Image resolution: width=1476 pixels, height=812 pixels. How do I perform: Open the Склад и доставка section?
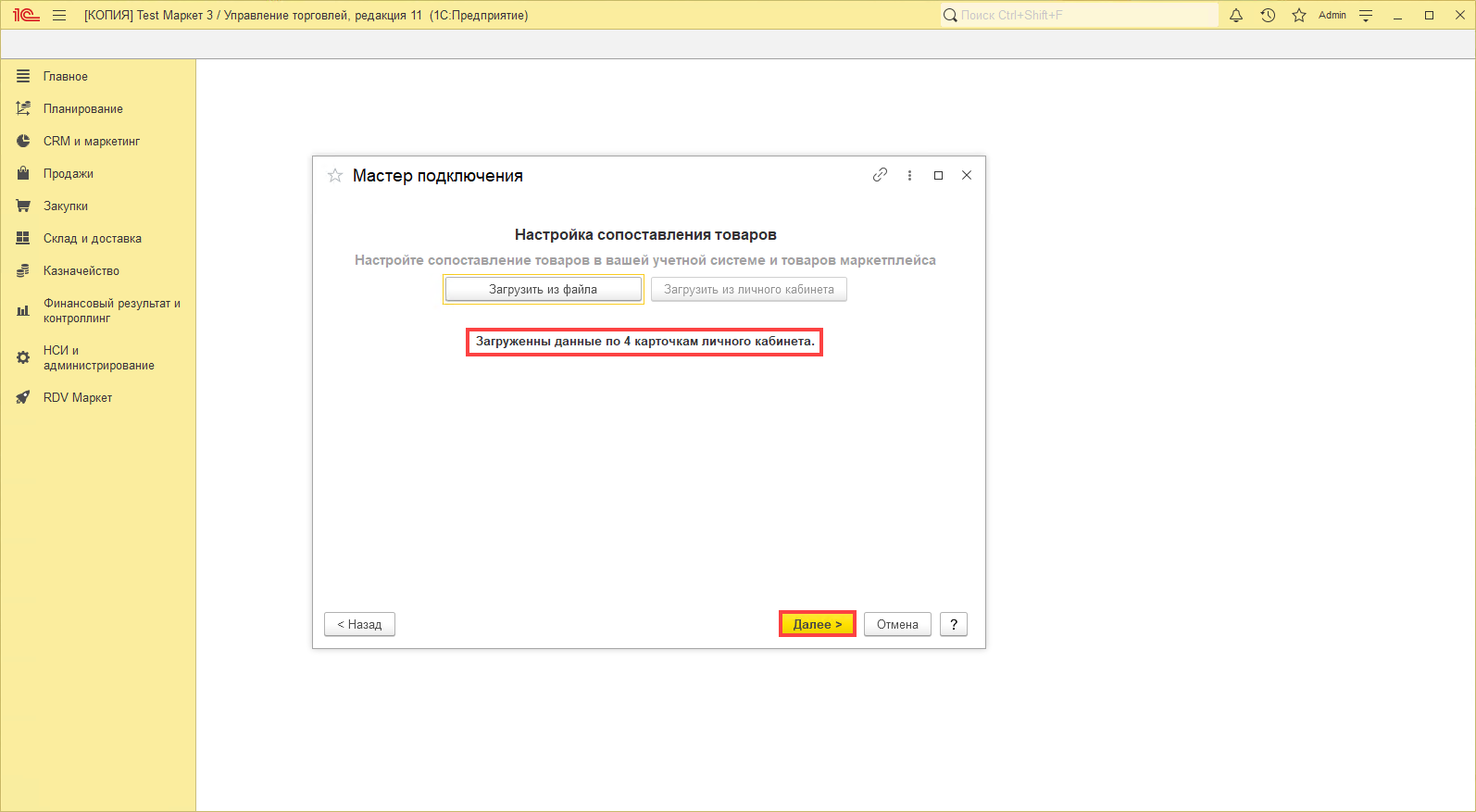coord(93,238)
